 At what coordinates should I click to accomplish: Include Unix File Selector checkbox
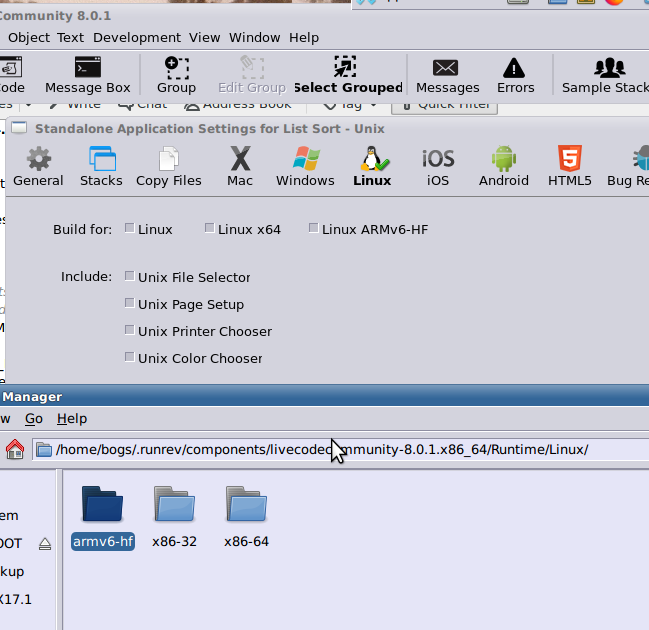click(130, 277)
